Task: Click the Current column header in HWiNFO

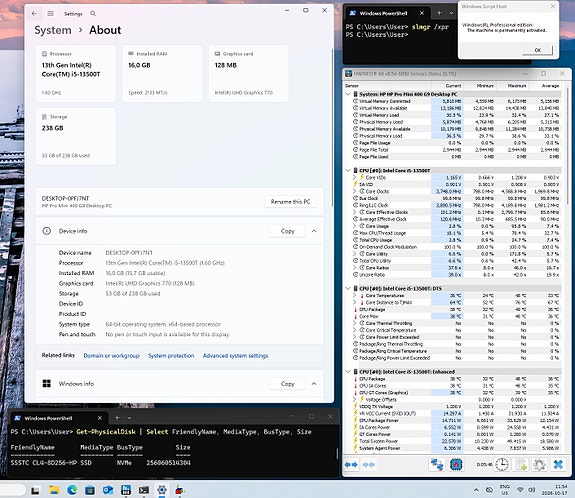Action: pyautogui.click(x=447, y=85)
